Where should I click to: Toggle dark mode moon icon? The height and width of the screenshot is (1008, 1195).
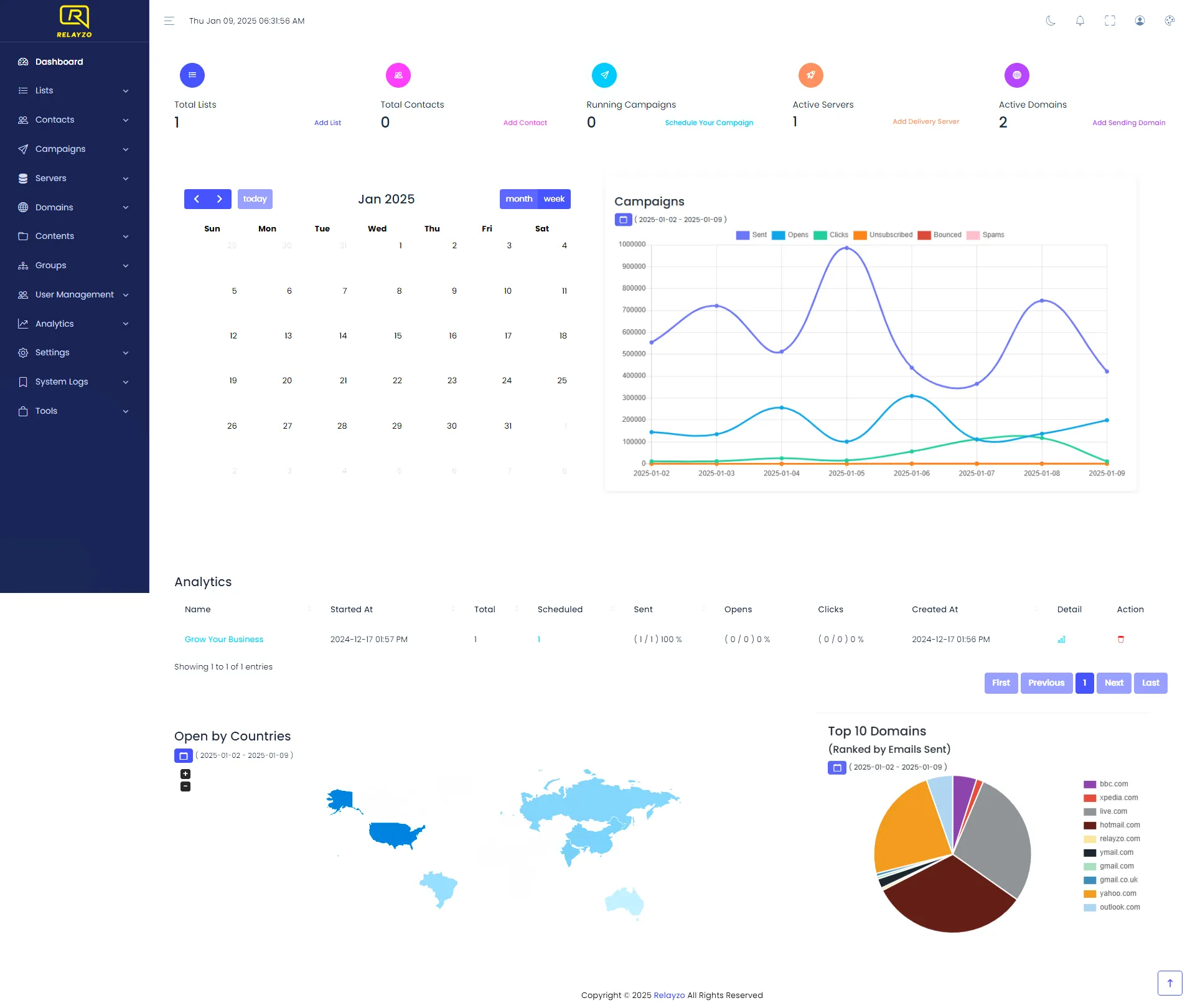pos(1051,21)
